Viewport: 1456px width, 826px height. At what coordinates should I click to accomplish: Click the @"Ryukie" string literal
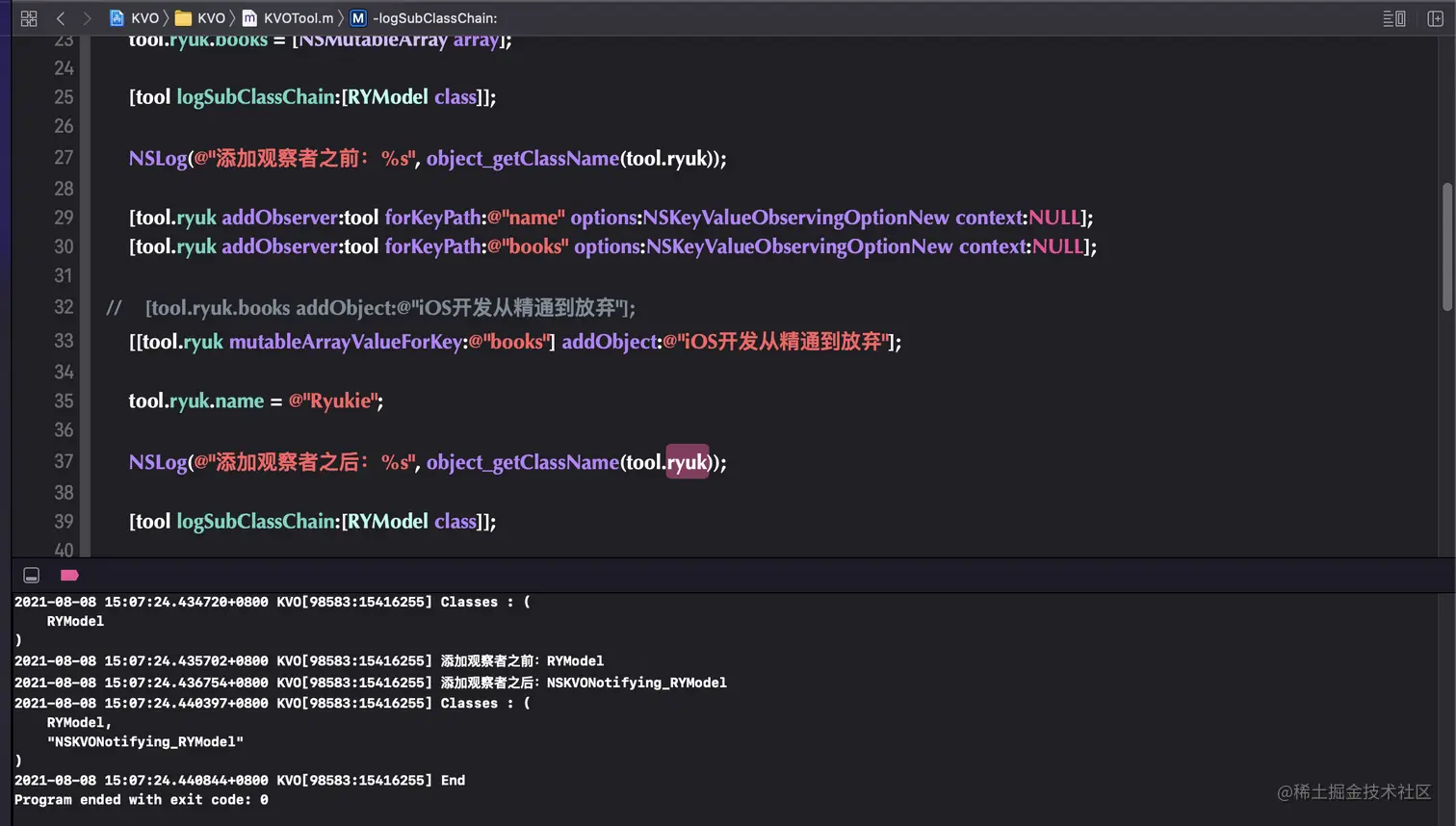click(x=333, y=401)
